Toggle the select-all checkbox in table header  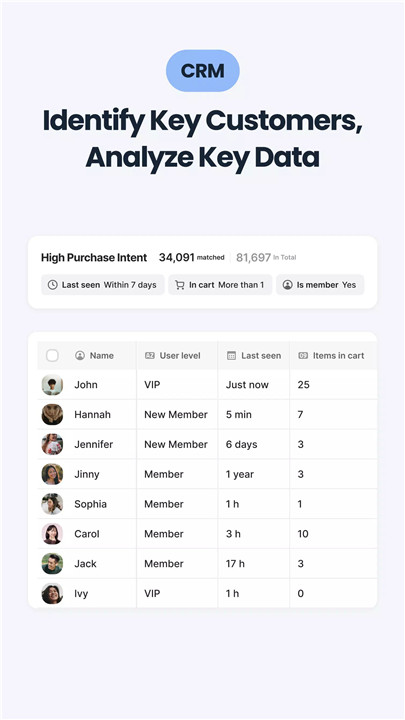point(52,355)
